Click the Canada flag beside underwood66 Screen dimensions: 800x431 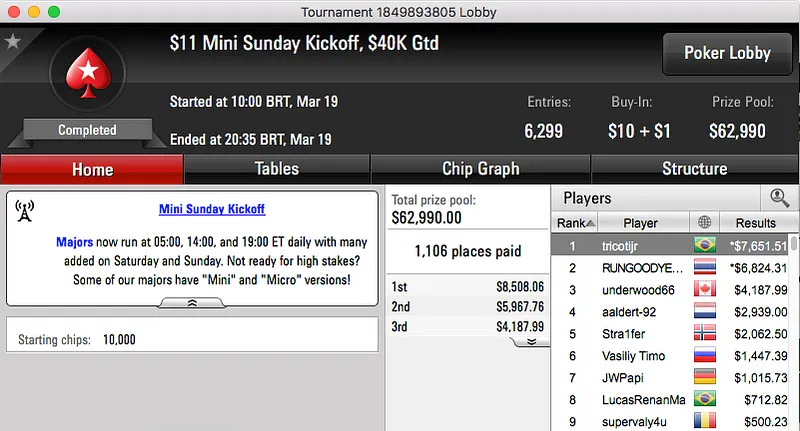coord(704,290)
